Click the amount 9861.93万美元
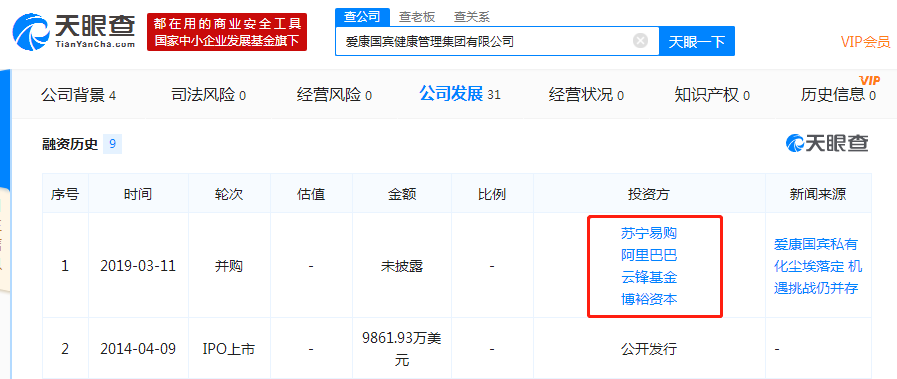Image resolution: width=897 pixels, height=379 pixels. point(402,349)
